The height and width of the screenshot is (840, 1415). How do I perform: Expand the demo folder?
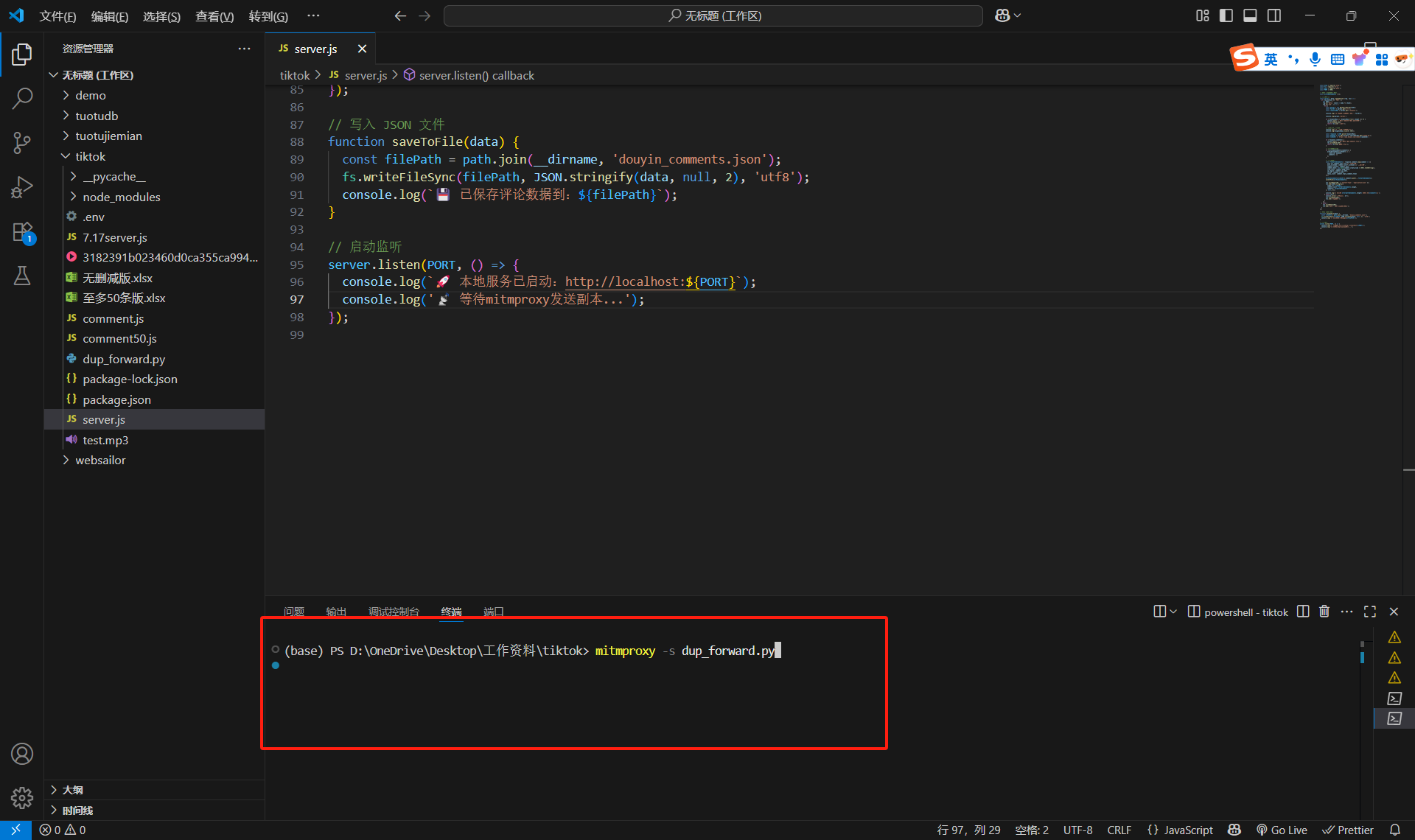[154, 95]
